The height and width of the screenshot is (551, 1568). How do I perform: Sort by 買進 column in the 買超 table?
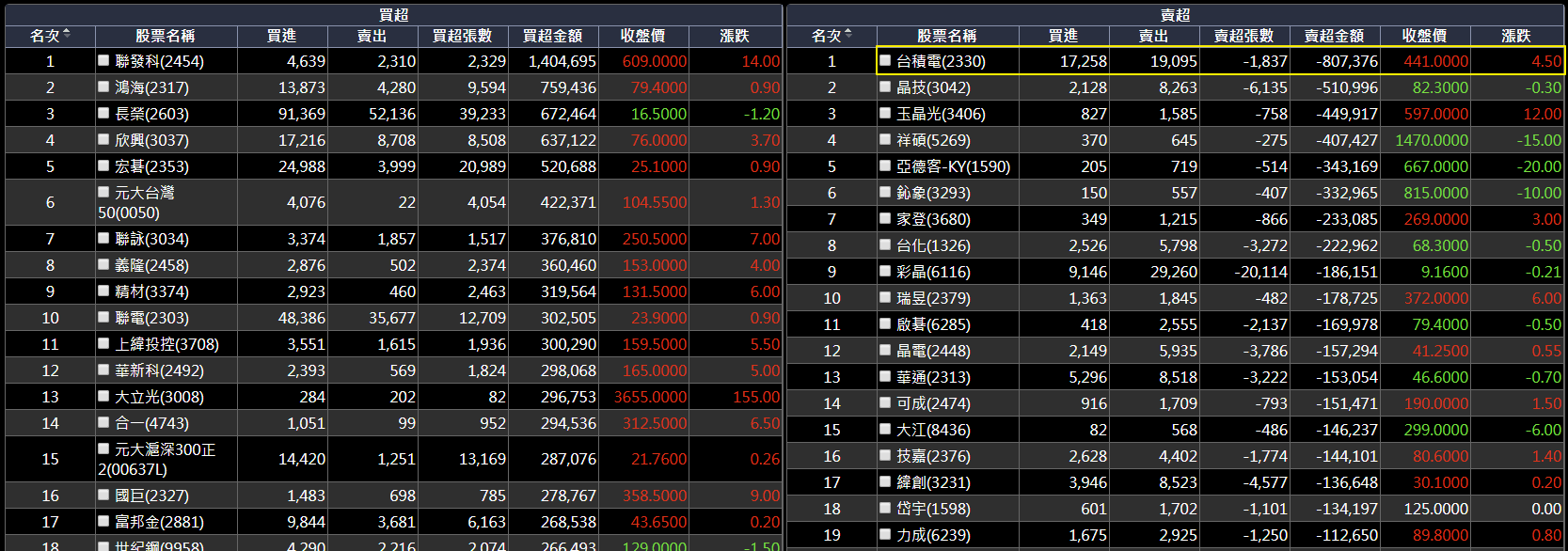point(281,36)
